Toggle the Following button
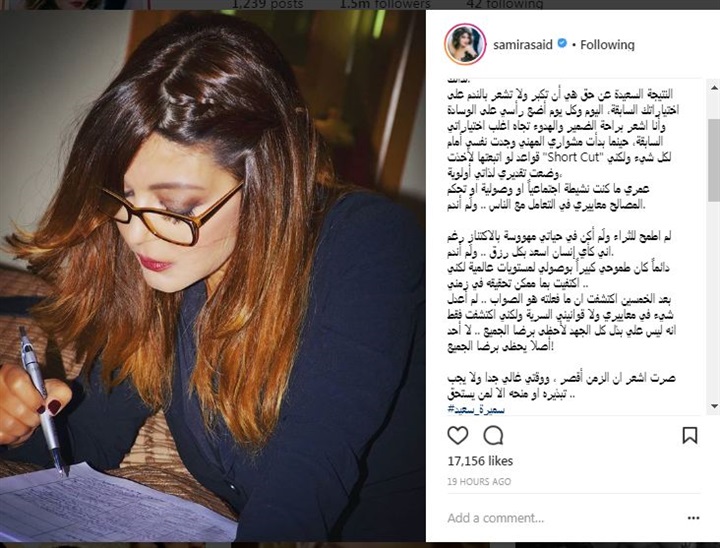Viewport: 720px width, 548px height. pos(607,45)
